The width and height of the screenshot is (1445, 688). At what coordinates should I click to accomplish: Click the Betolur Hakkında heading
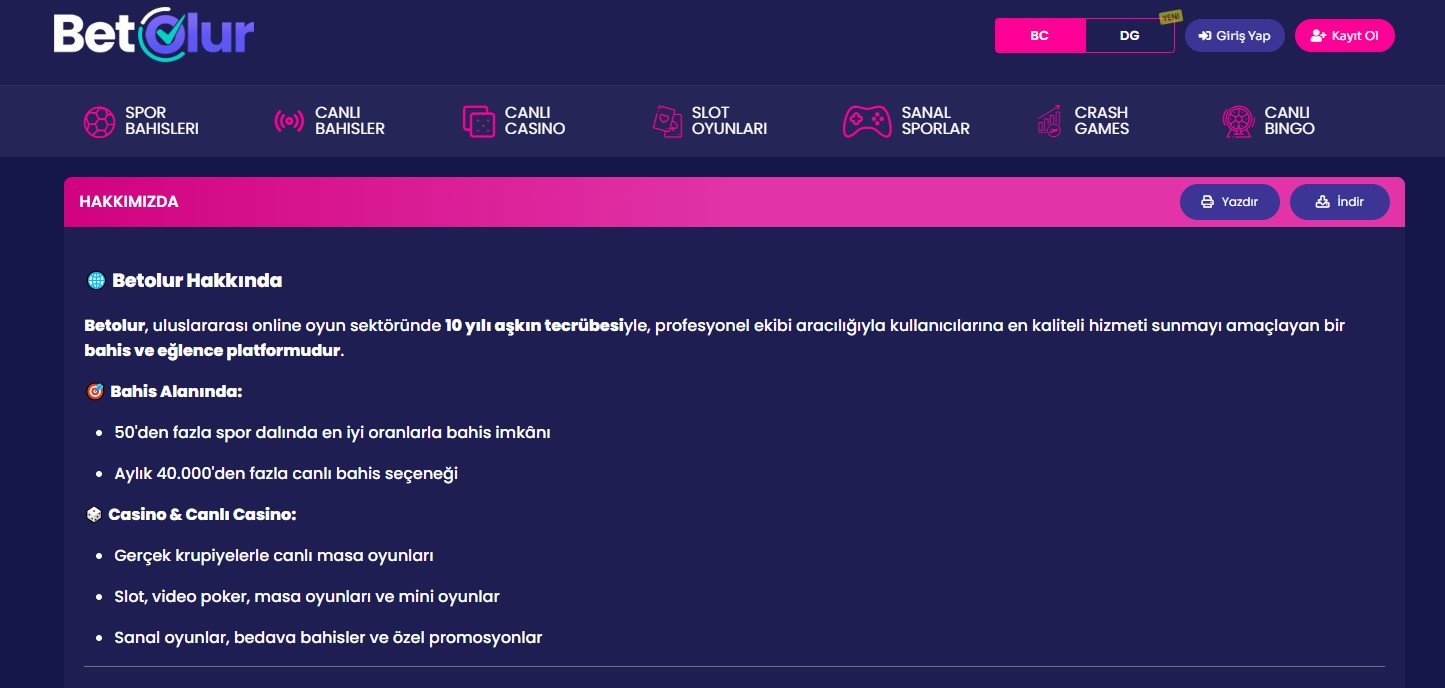(x=197, y=281)
